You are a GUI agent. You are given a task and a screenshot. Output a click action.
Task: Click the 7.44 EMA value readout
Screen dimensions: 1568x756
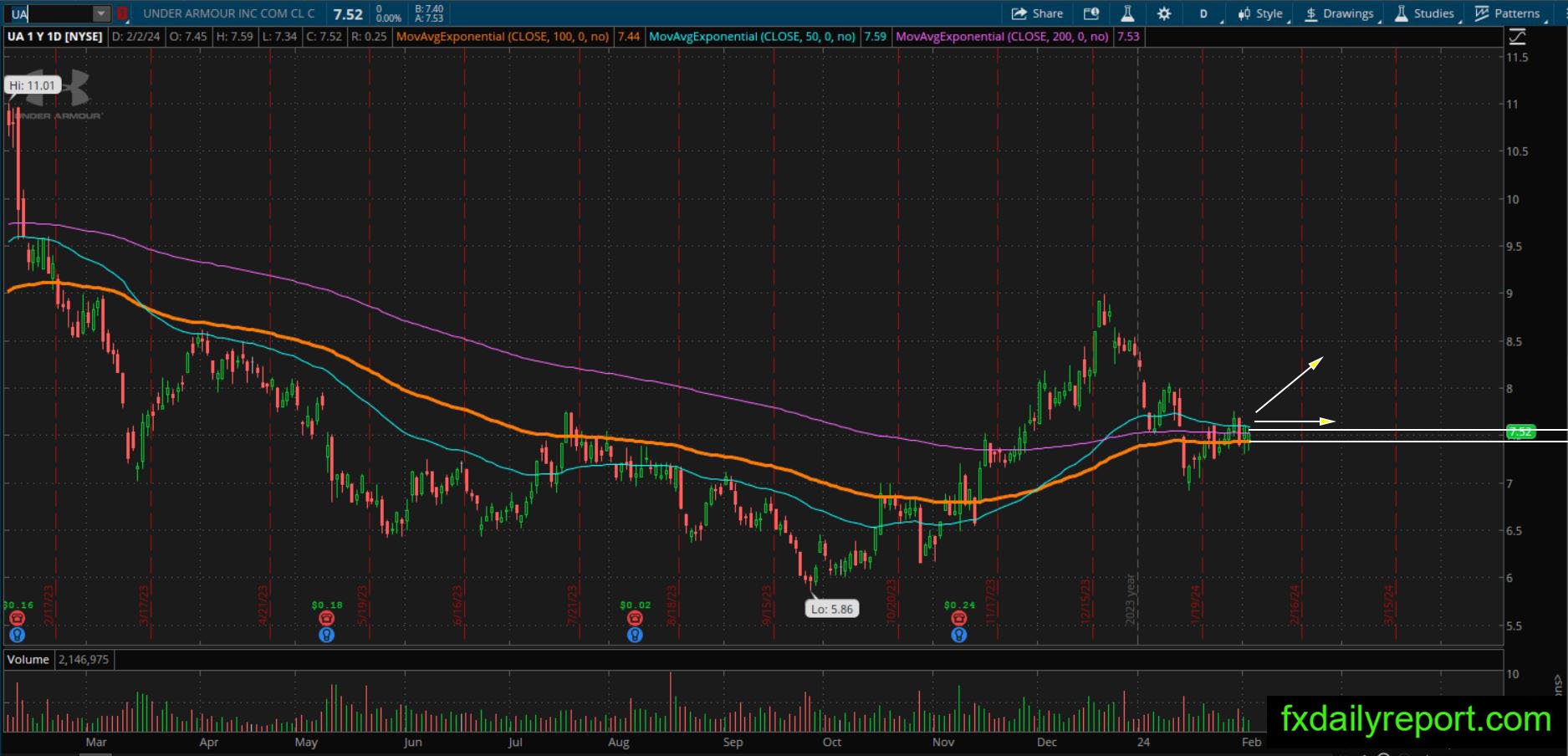[628, 37]
